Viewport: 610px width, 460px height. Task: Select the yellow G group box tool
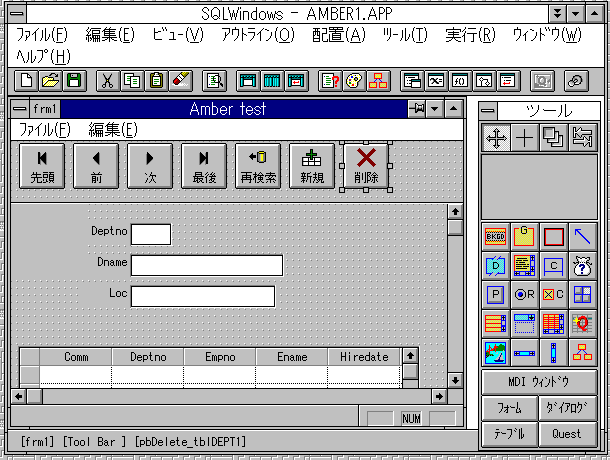click(524, 237)
